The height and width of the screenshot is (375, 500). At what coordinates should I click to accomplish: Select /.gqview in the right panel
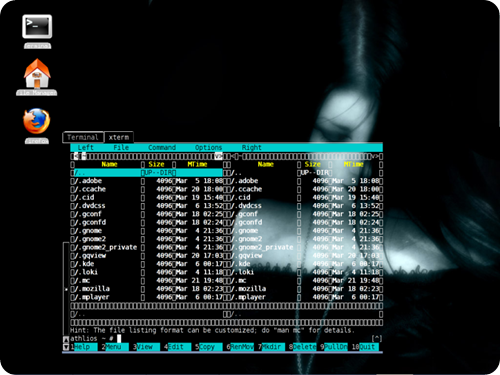pyautogui.click(x=305, y=256)
